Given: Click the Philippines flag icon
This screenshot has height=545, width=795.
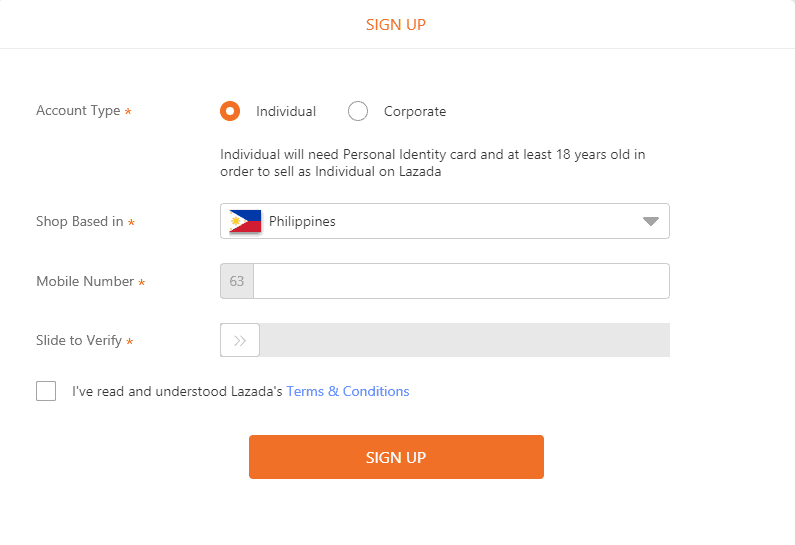Looking at the screenshot, I should 245,222.
